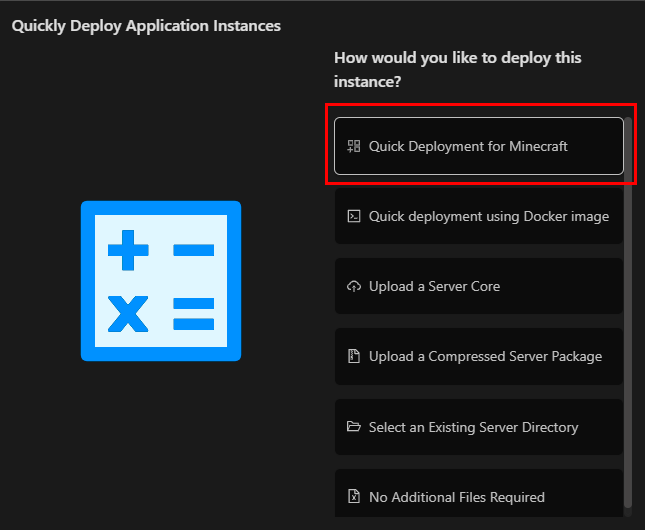Viewport: 645px width, 530px height.
Task: Click the plus symbol in calculator graphic
Action: (x=128, y=249)
